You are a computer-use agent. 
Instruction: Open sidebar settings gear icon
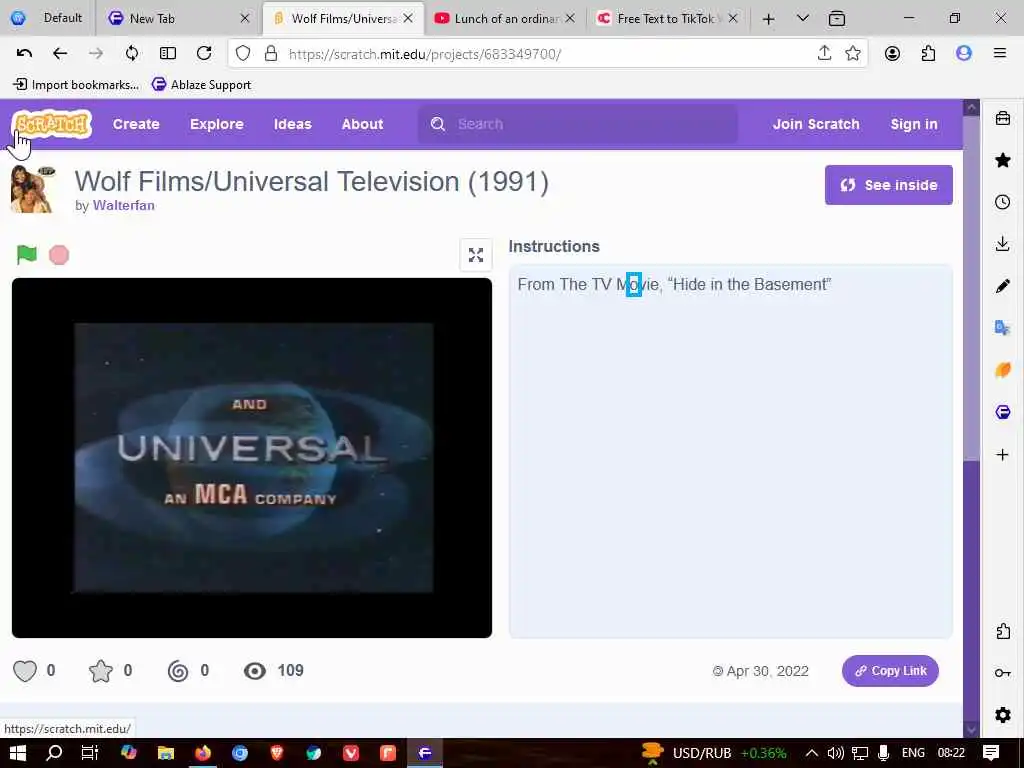point(1002,715)
